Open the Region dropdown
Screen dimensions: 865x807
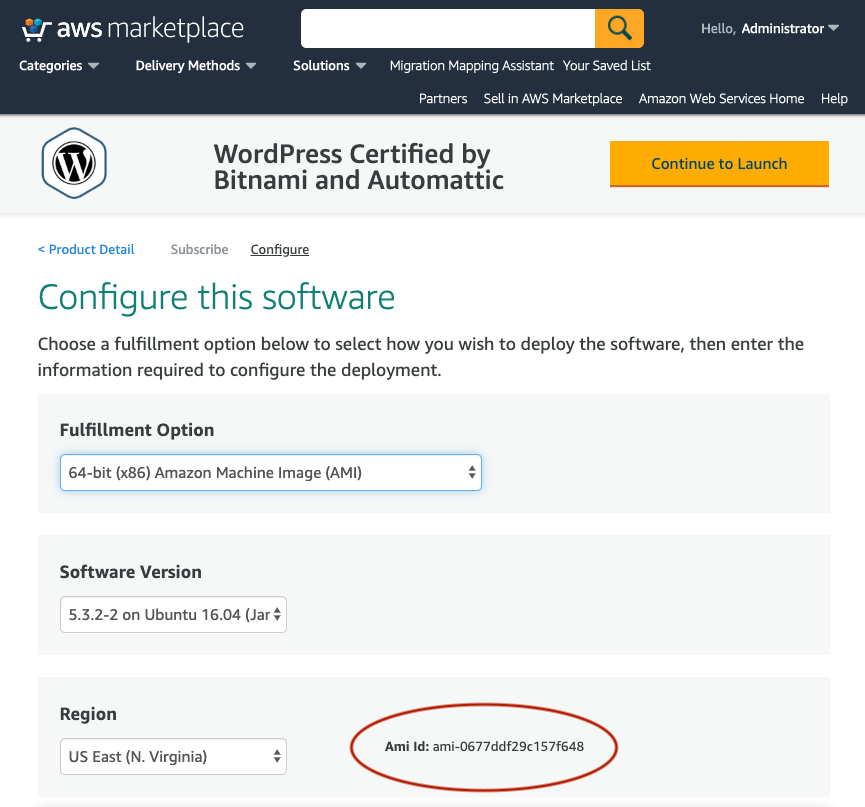(x=173, y=756)
